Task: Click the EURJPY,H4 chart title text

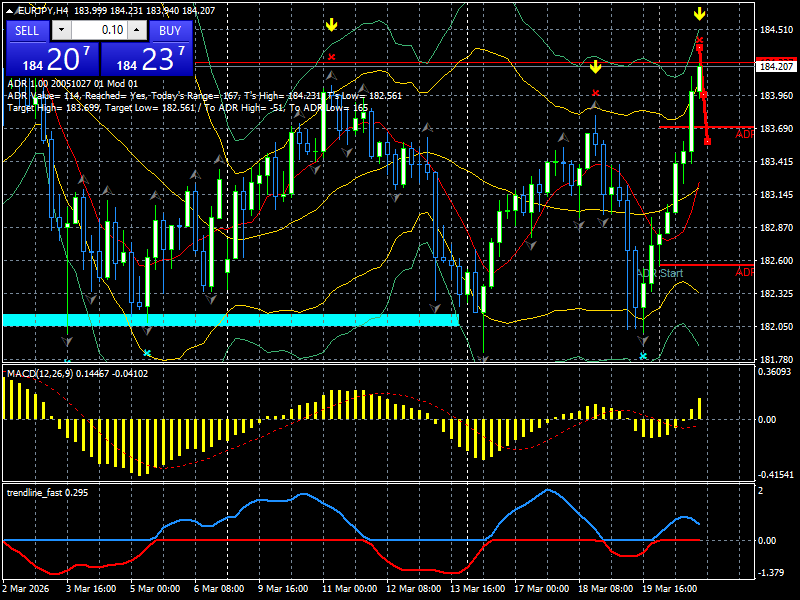Action: click(x=42, y=10)
